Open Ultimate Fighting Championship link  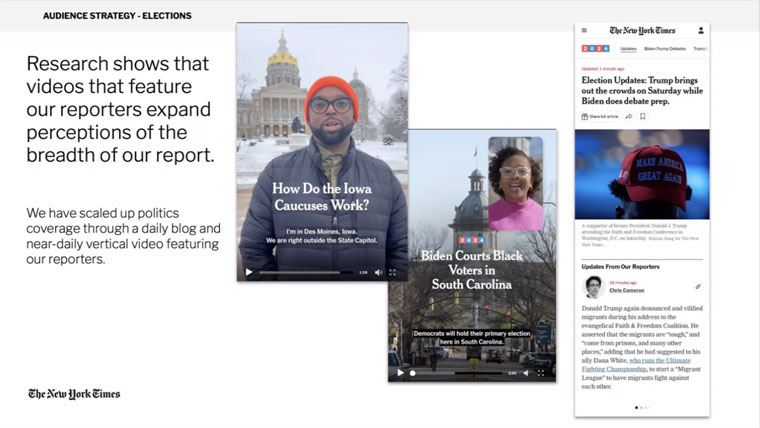636,365
